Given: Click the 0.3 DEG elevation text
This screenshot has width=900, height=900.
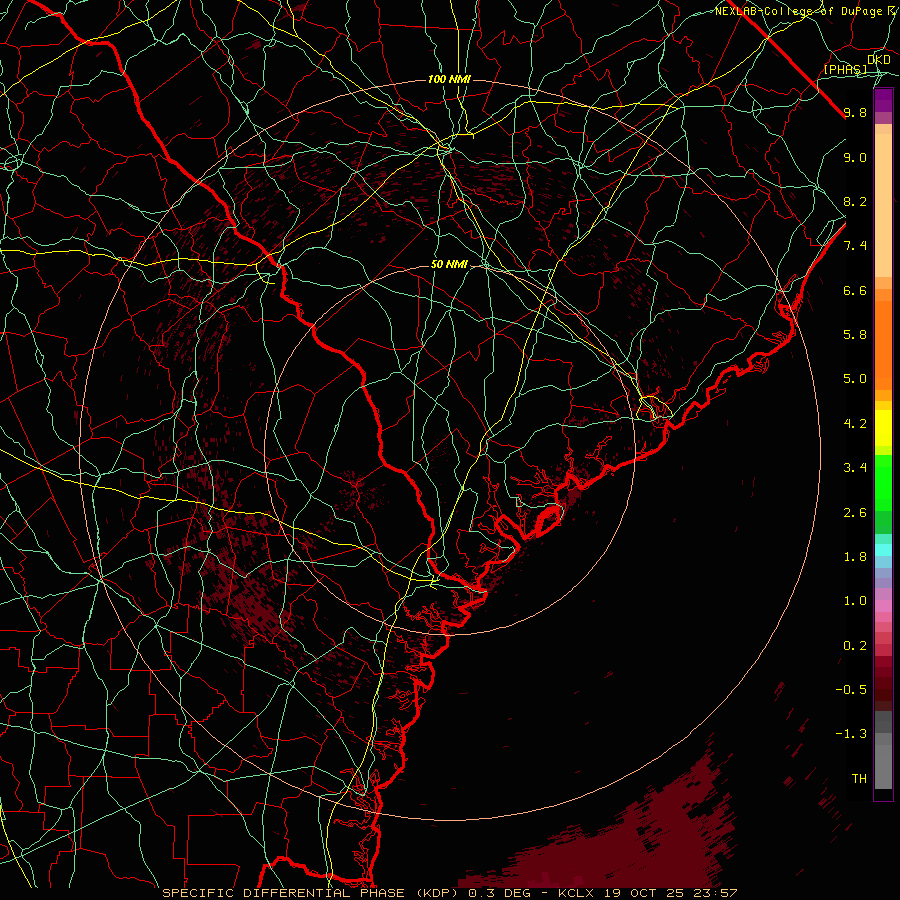Looking at the screenshot, I should coord(501,893).
